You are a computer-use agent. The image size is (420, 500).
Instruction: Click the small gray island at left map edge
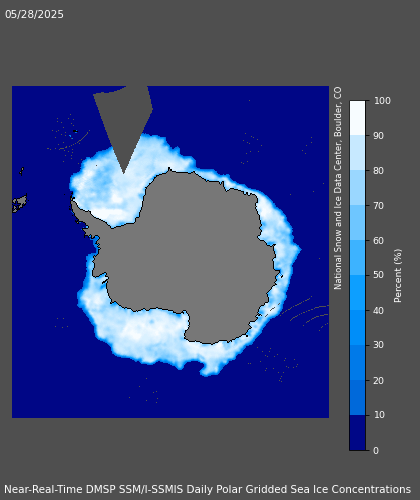pyautogui.click(x=19, y=203)
